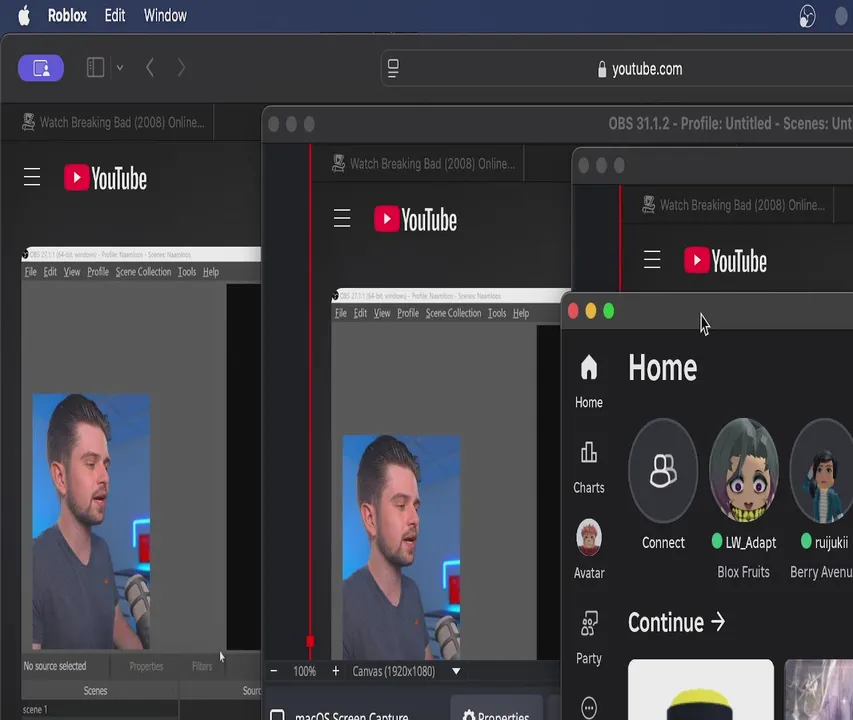The width and height of the screenshot is (853, 720).
Task: Select the macOS Screen Capture source
Action: (351, 716)
